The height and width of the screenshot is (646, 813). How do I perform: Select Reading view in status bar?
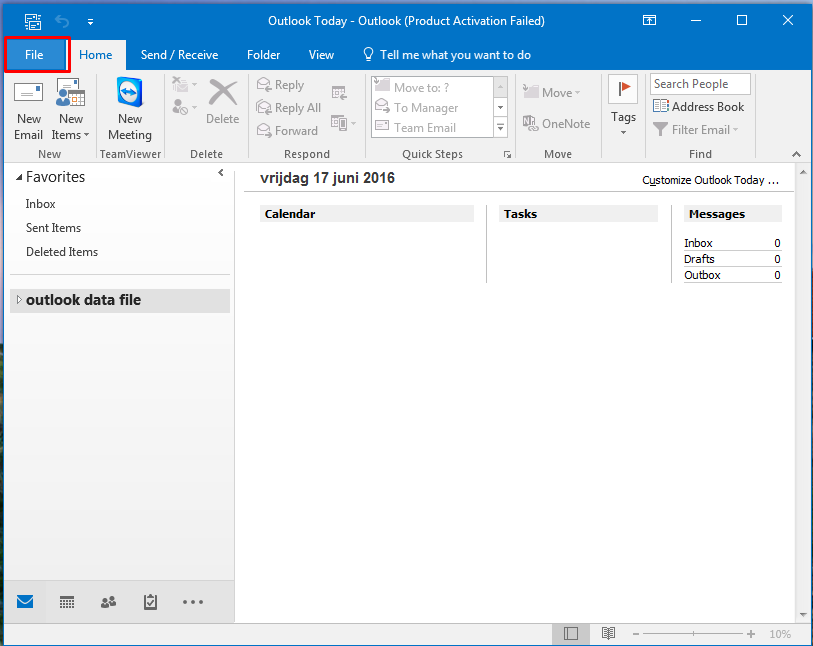[608, 634]
